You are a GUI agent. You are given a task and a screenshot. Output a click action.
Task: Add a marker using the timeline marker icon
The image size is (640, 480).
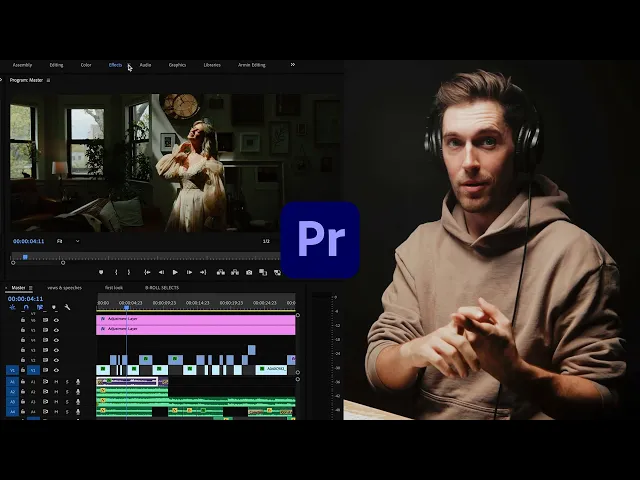click(x=54, y=307)
